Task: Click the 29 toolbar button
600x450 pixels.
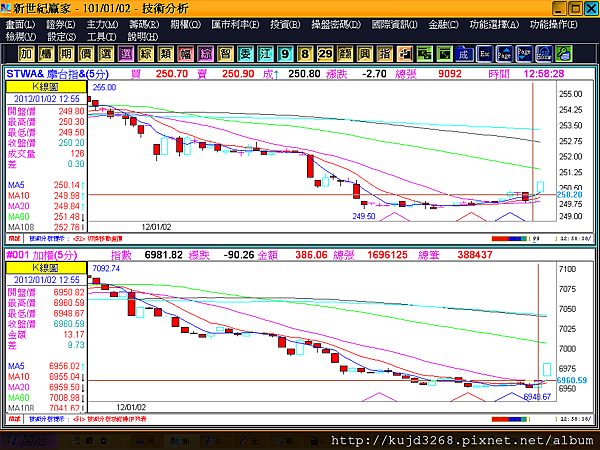Action: click(x=325, y=54)
